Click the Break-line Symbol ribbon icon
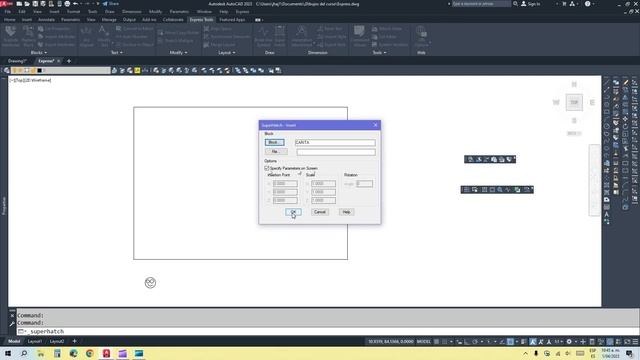The width and height of the screenshot is (640, 360). pos(263,36)
